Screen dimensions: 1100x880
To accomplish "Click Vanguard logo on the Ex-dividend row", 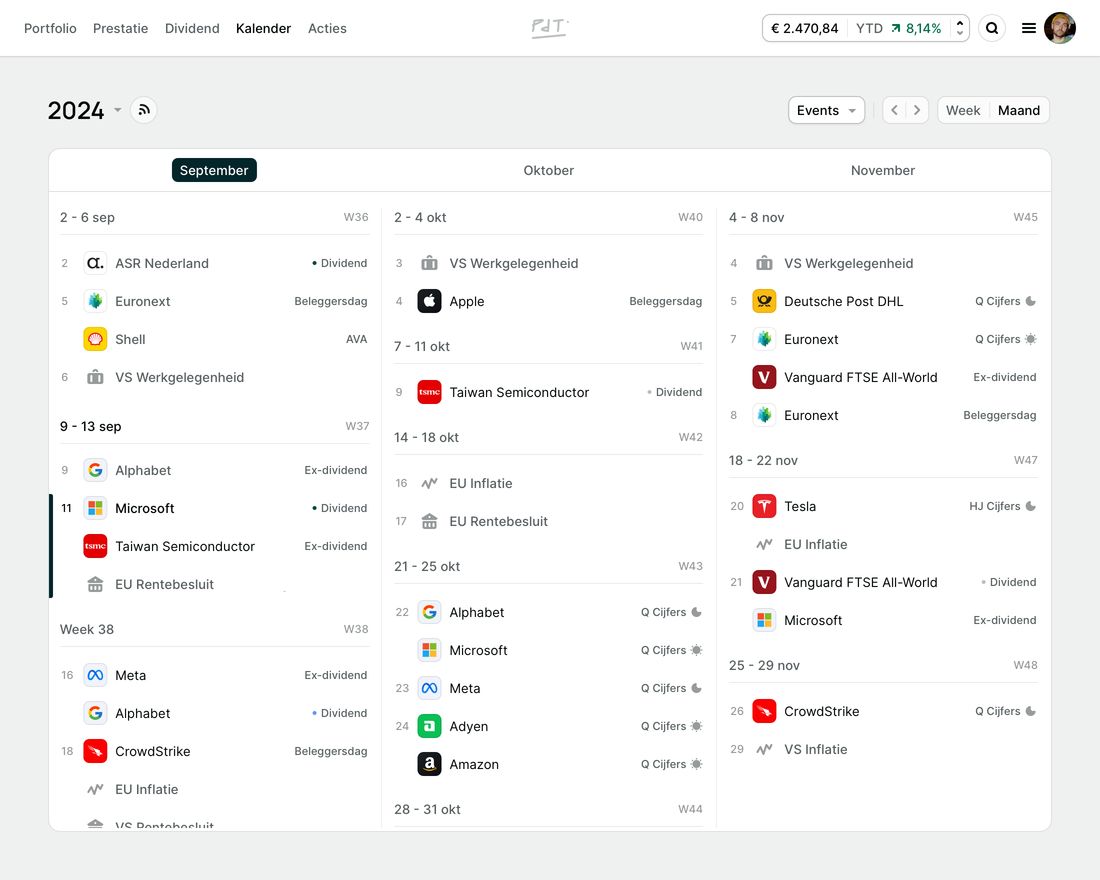I will 764,377.
